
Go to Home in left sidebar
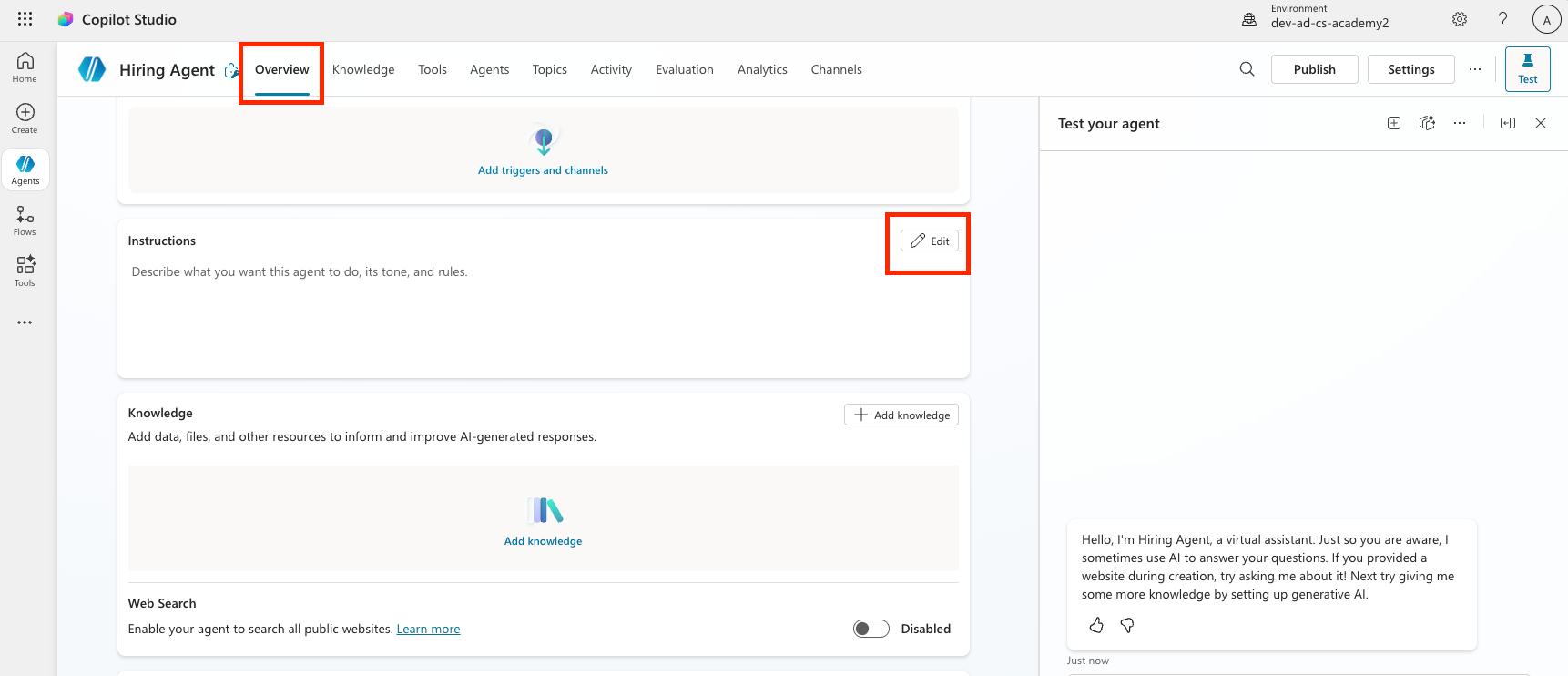(25, 67)
